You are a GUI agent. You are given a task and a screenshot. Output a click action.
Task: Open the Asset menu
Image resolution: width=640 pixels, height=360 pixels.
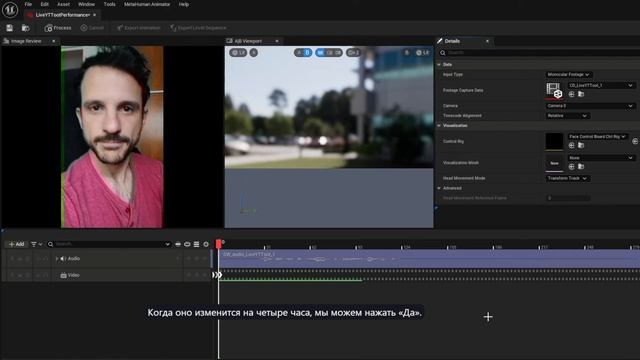[63, 4]
